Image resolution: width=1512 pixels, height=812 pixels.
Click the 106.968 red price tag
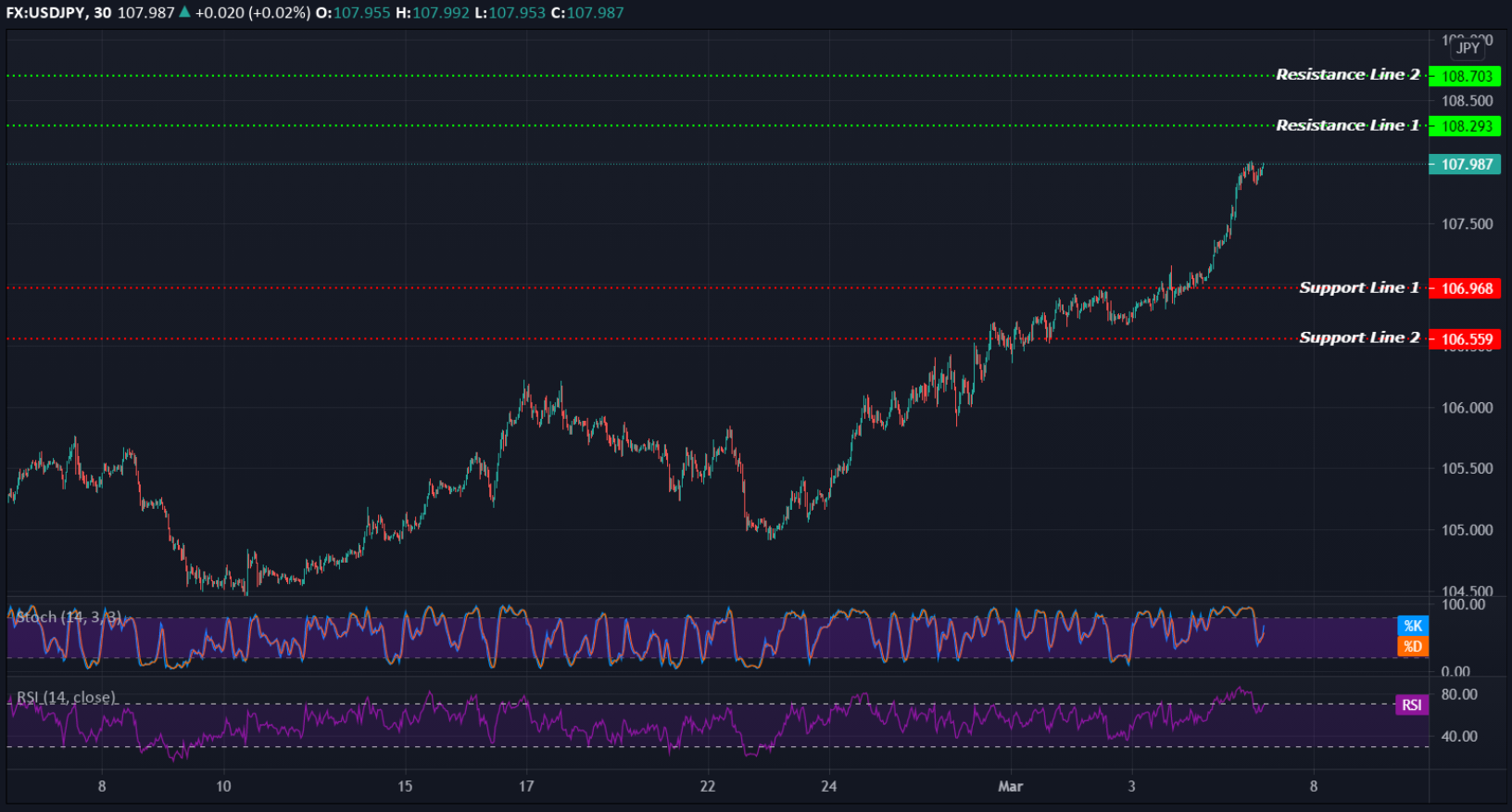[1465, 288]
